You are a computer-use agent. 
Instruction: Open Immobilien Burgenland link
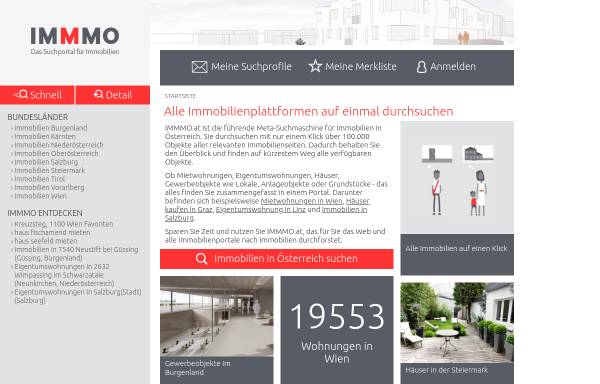coord(51,128)
